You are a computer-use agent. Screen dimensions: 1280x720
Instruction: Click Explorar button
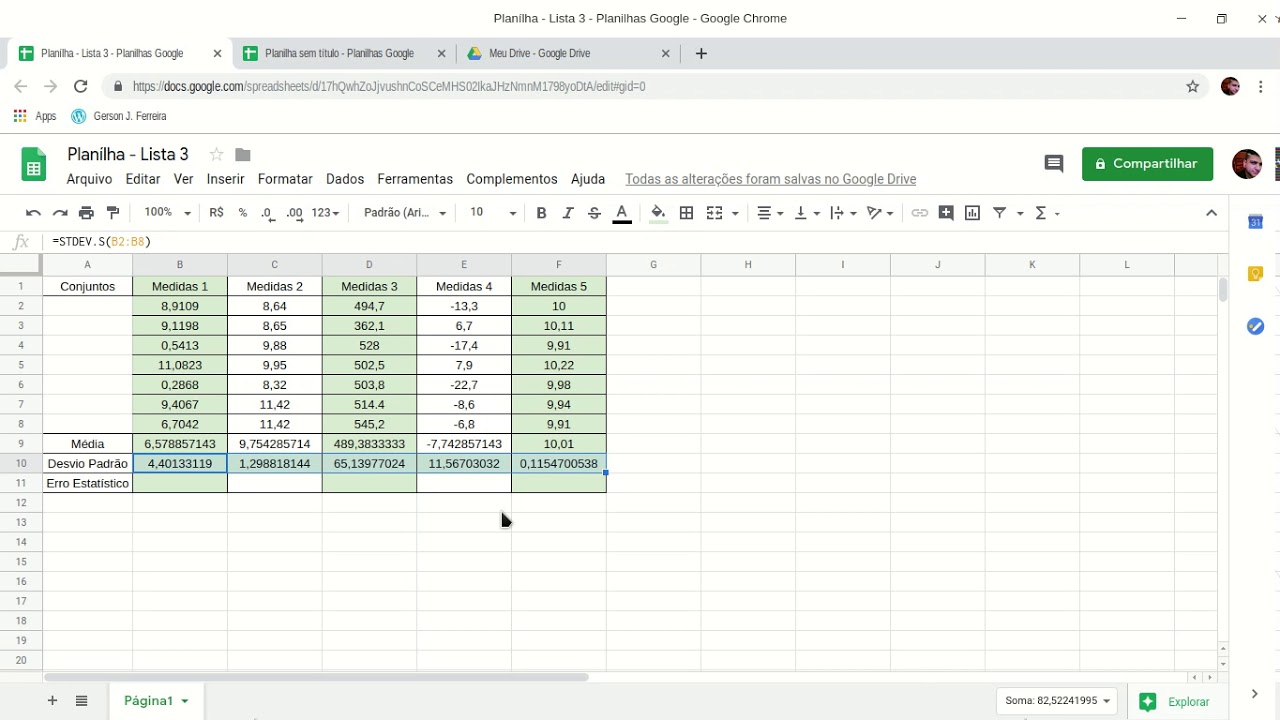click(1175, 702)
